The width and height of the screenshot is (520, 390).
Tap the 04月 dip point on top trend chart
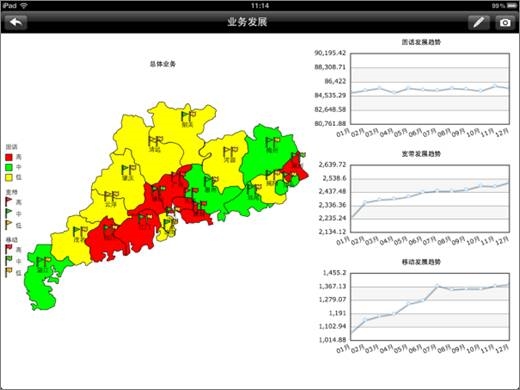pos(394,92)
